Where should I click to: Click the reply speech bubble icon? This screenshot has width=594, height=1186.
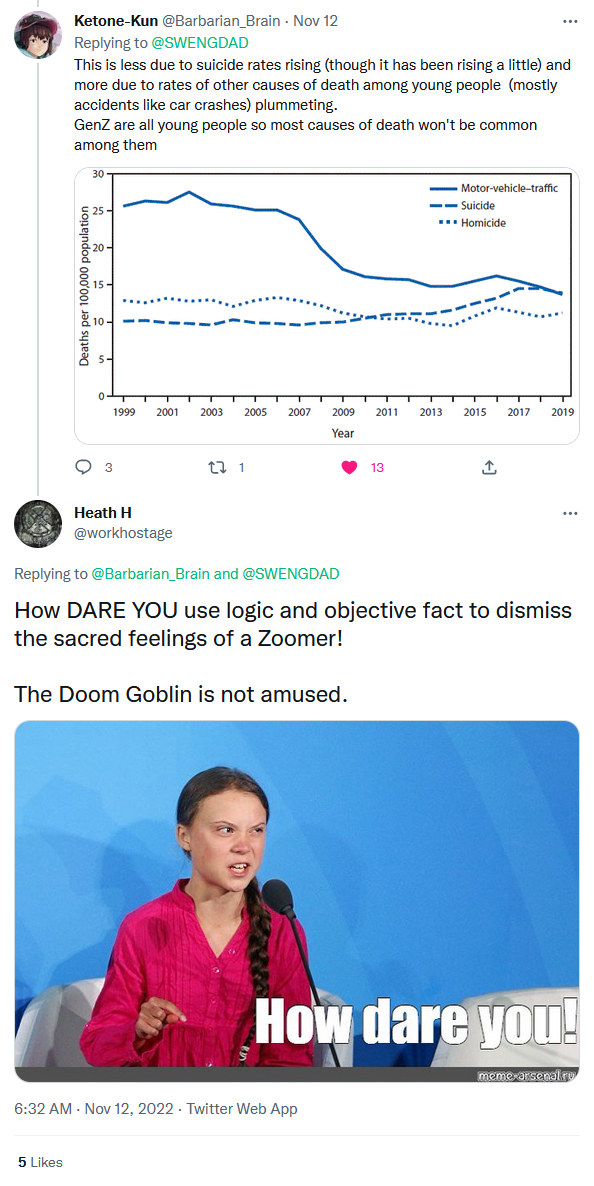click(x=83, y=467)
